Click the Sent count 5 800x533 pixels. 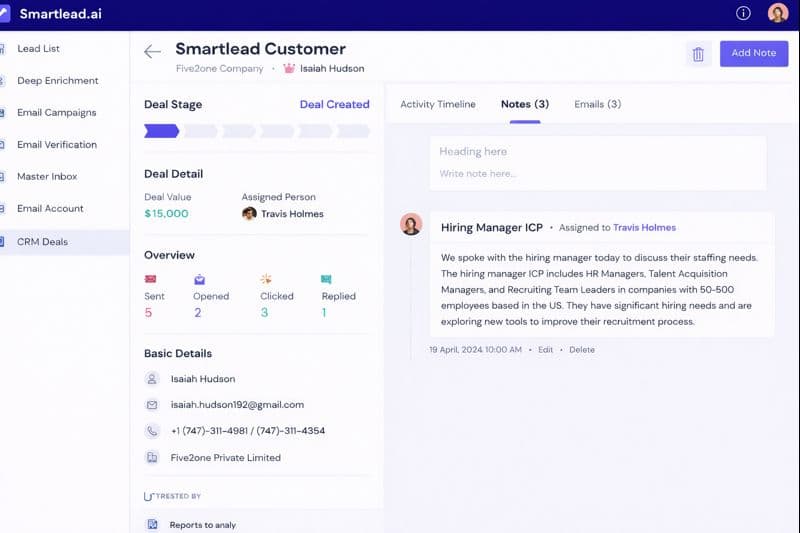coord(148,313)
